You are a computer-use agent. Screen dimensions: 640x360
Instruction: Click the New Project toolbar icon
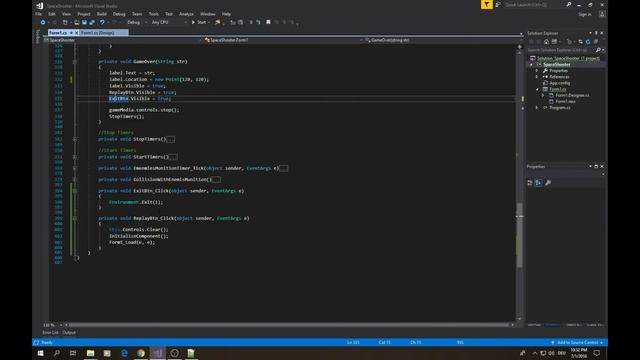[65, 22]
